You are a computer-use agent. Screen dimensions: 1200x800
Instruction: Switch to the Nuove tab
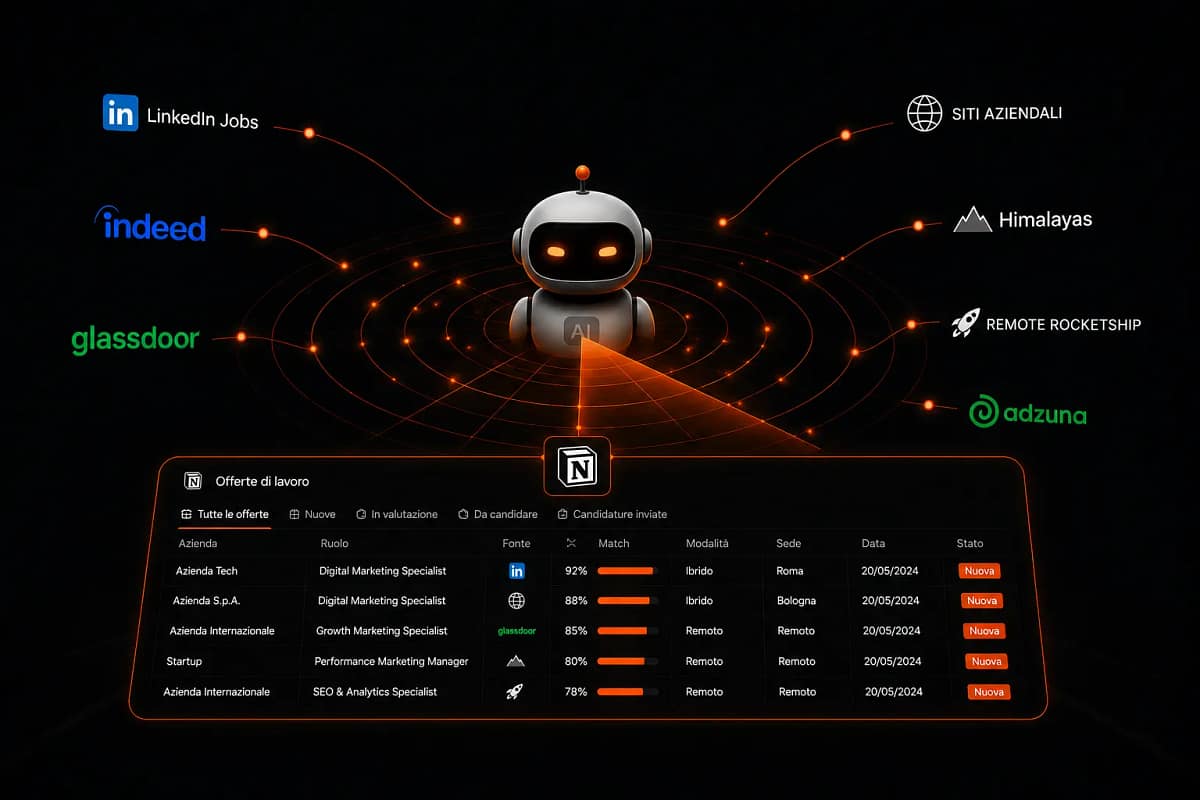[313, 514]
